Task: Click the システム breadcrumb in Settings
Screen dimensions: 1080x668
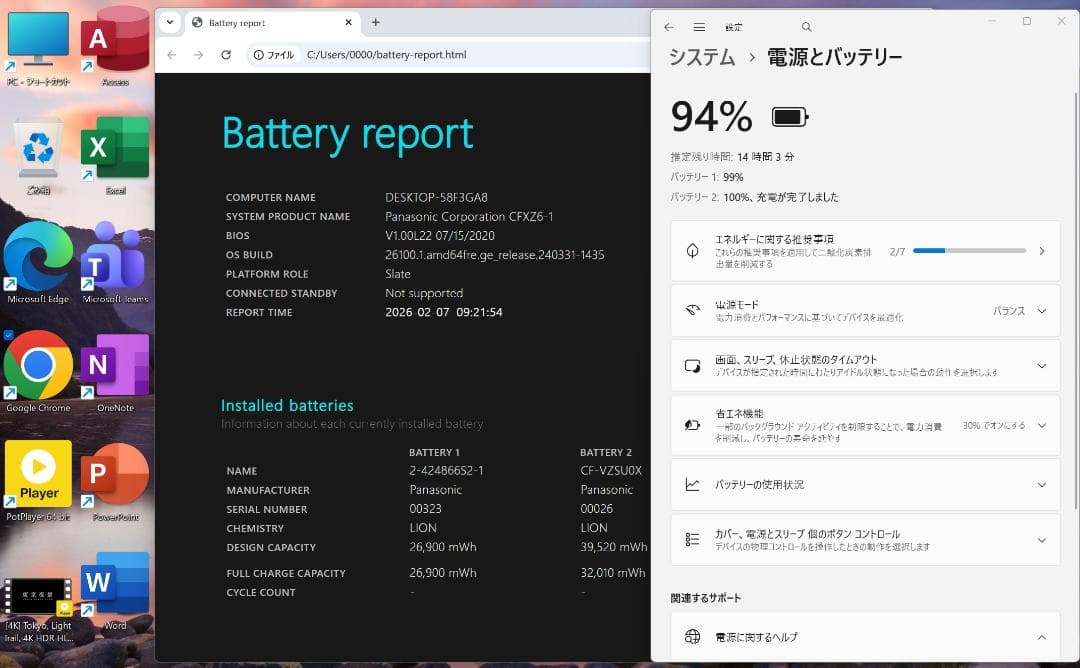Action: click(x=702, y=58)
